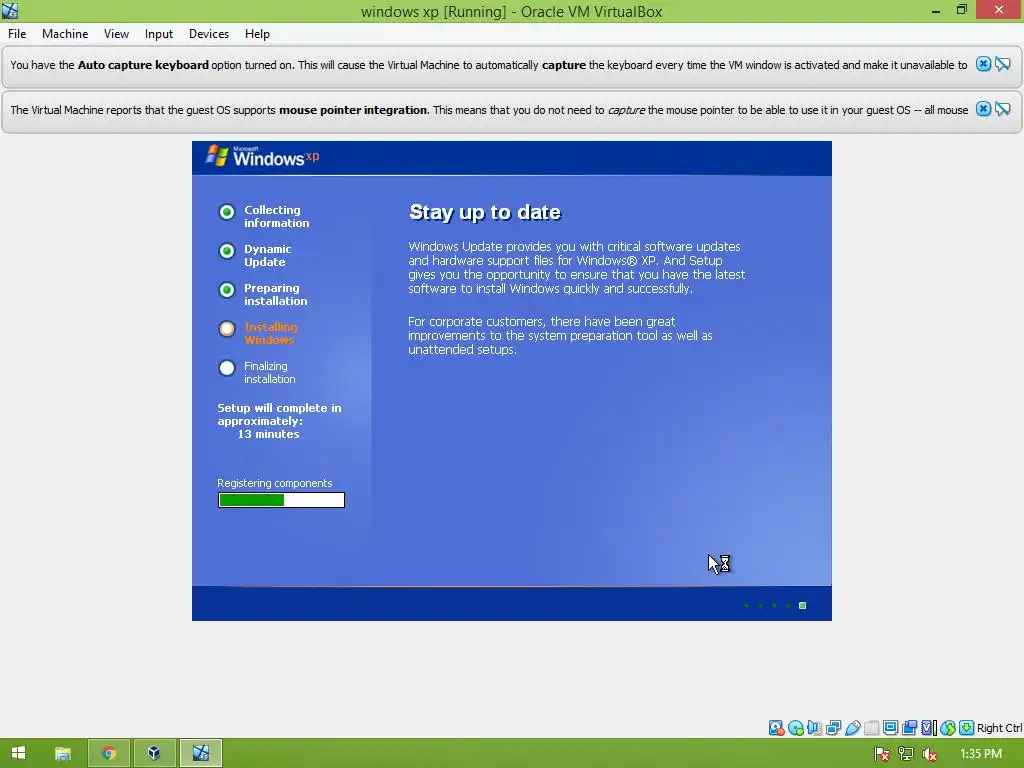This screenshot has height=768, width=1024.
Task: Dismiss the mouse pointer integration notification
Action: (x=983, y=109)
